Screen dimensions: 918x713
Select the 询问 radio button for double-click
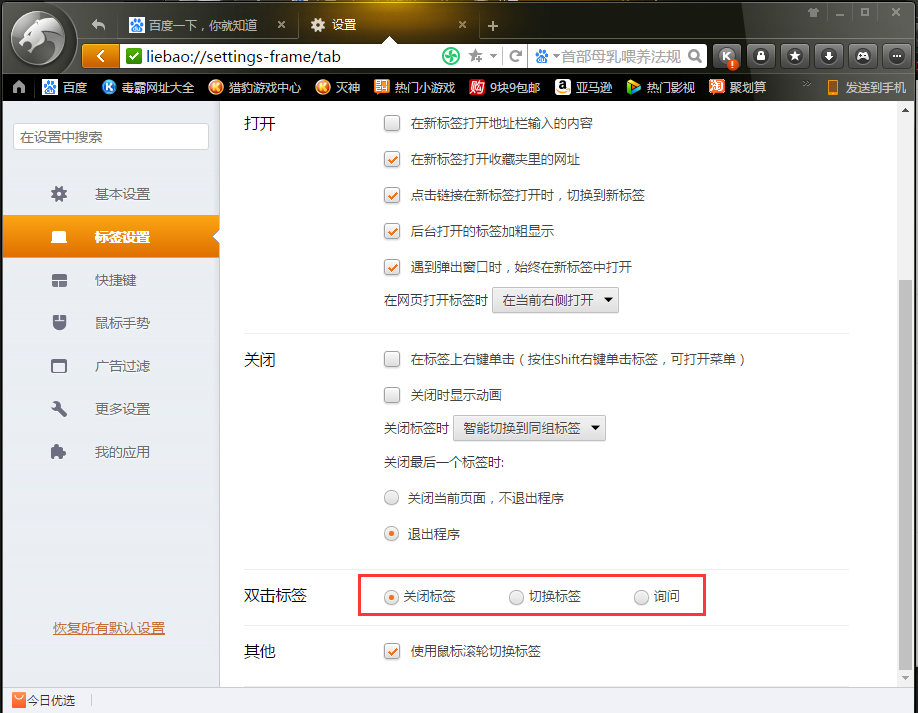(x=640, y=597)
